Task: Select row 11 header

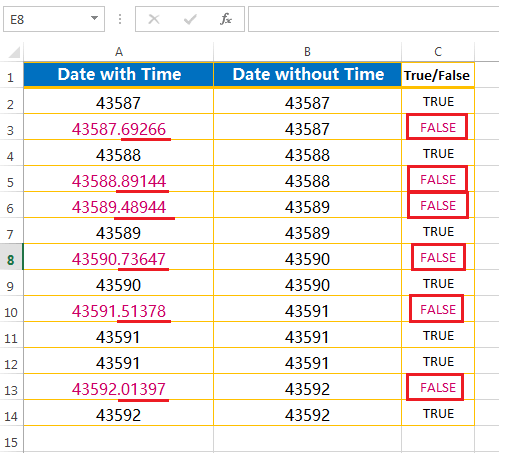Action: point(11,335)
